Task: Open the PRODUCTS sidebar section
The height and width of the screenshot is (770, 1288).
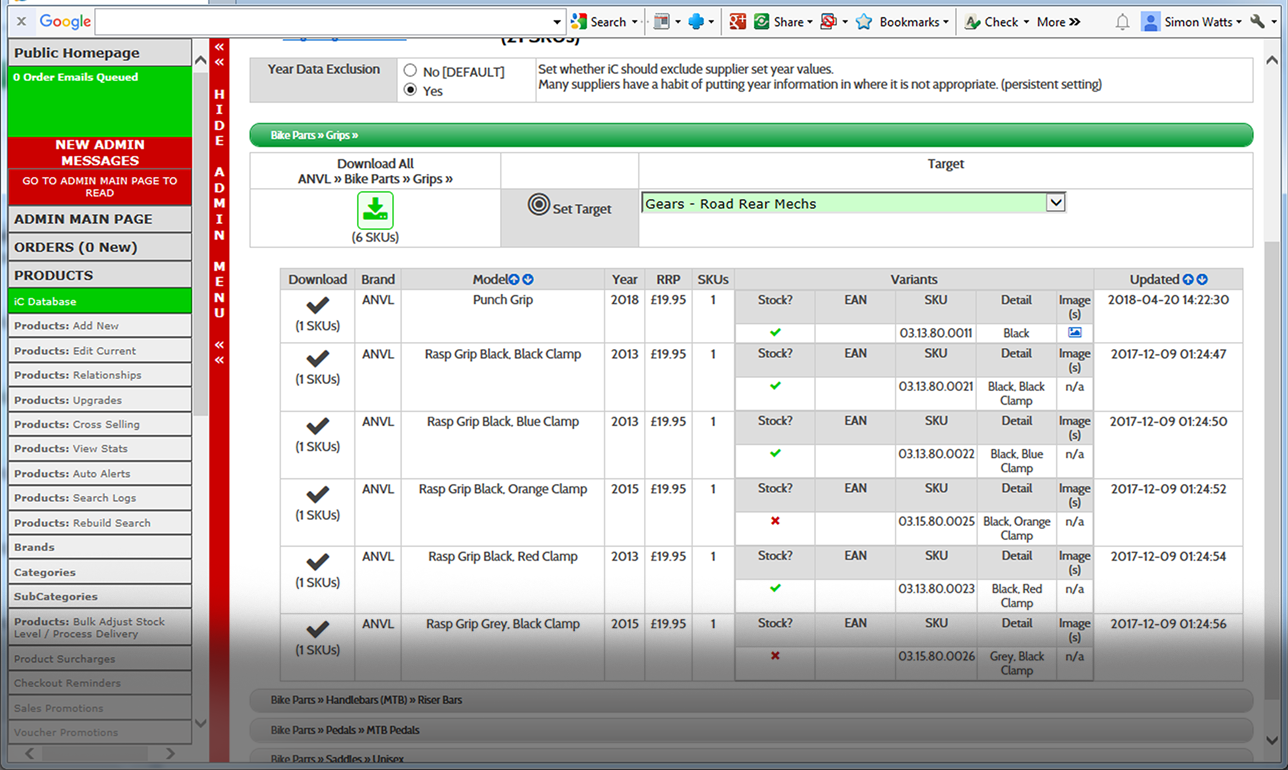Action: click(99, 274)
